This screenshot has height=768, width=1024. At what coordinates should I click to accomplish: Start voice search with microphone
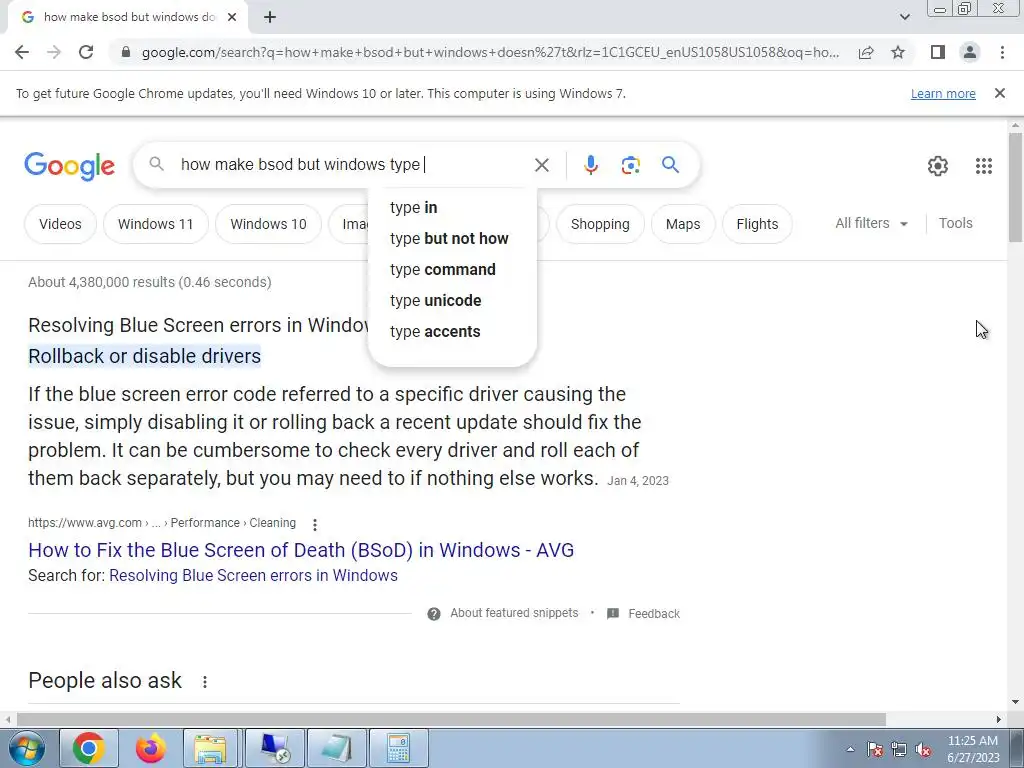[x=590, y=165]
